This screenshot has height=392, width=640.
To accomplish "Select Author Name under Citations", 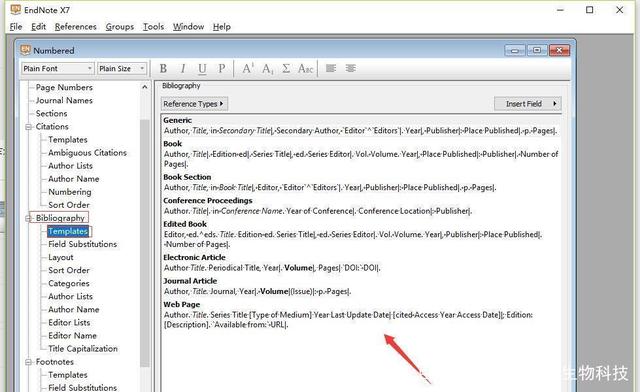I will point(73,179).
